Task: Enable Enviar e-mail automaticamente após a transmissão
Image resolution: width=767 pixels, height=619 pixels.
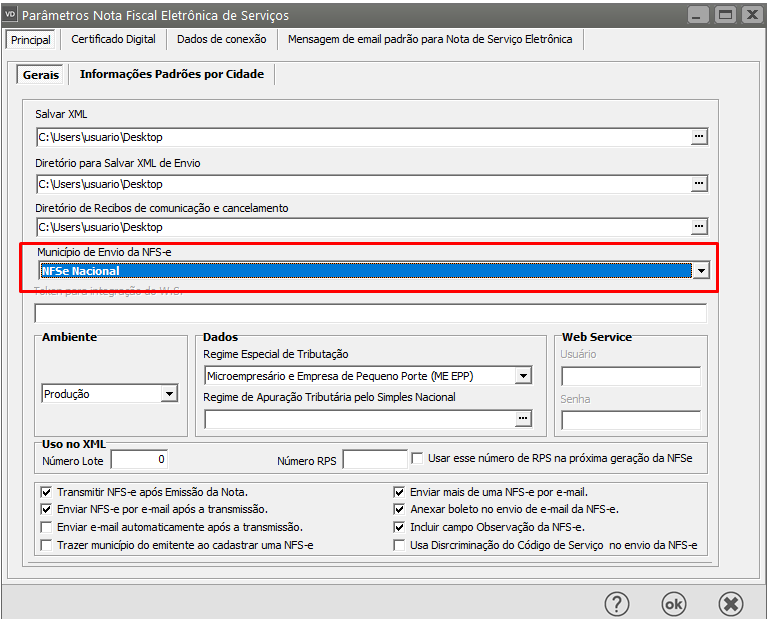Action: [x=46, y=527]
